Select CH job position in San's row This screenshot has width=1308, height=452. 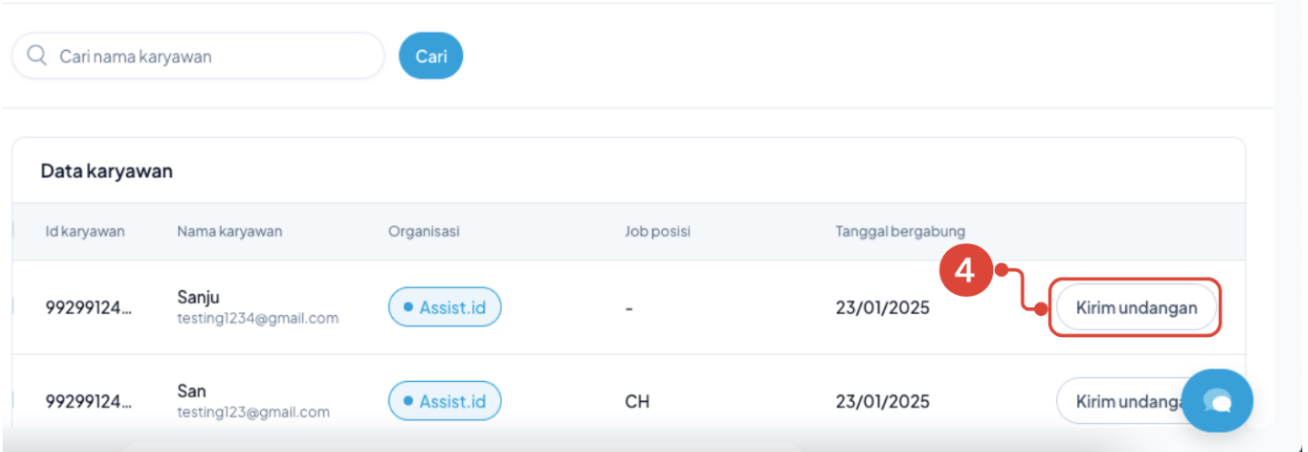(636, 401)
